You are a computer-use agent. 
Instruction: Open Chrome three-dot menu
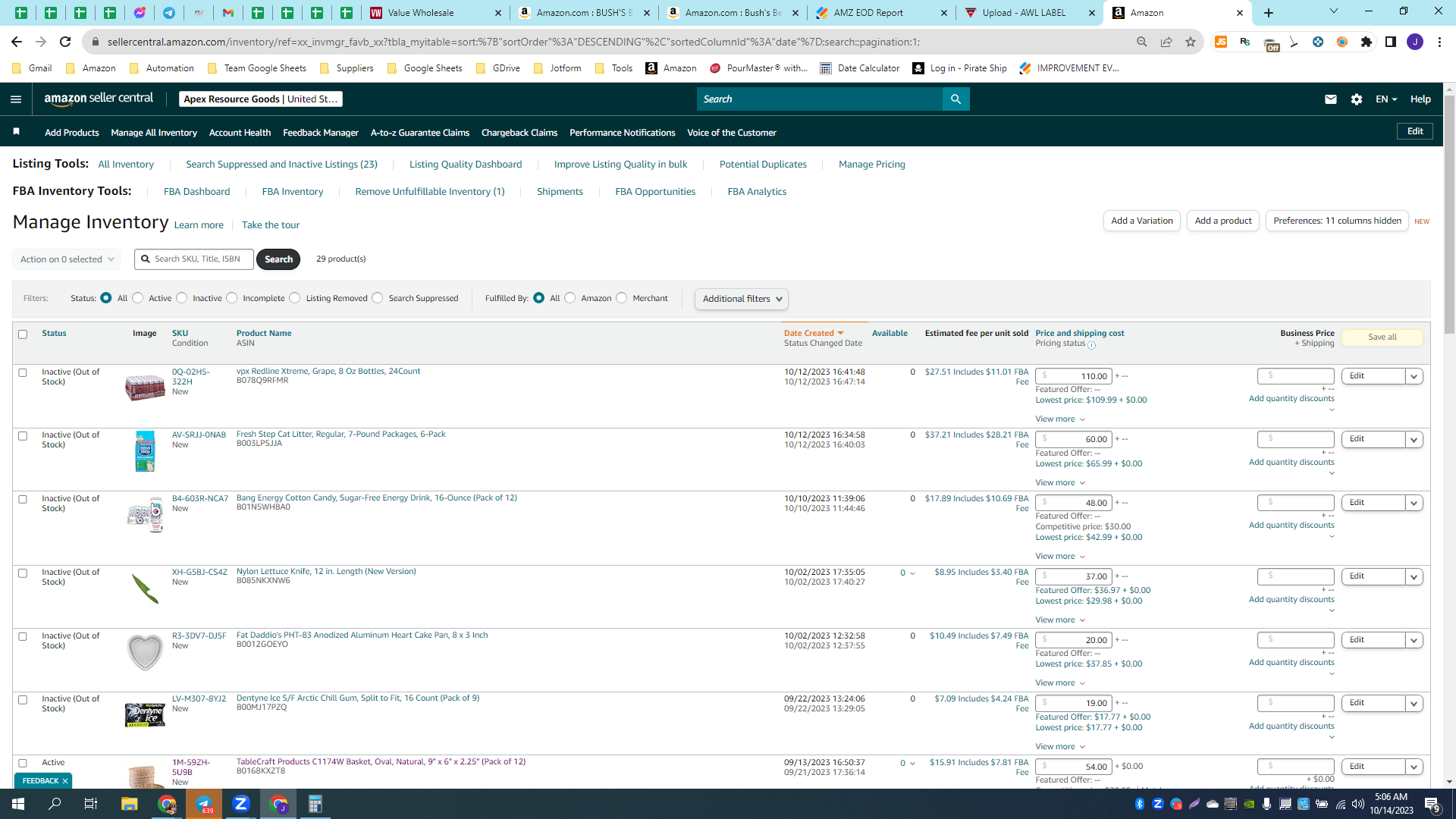(x=1439, y=42)
